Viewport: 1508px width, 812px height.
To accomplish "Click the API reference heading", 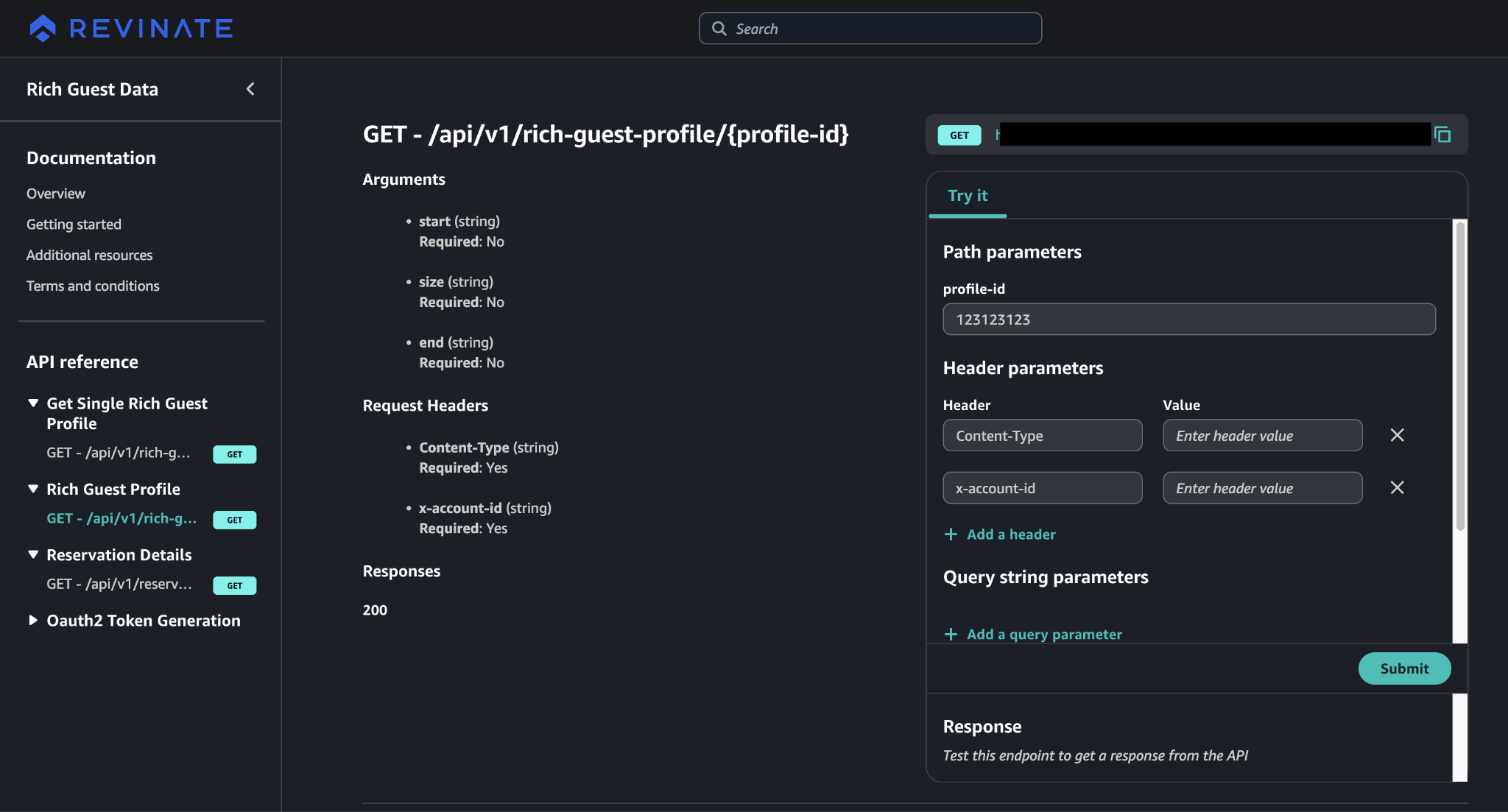I will 82,362.
